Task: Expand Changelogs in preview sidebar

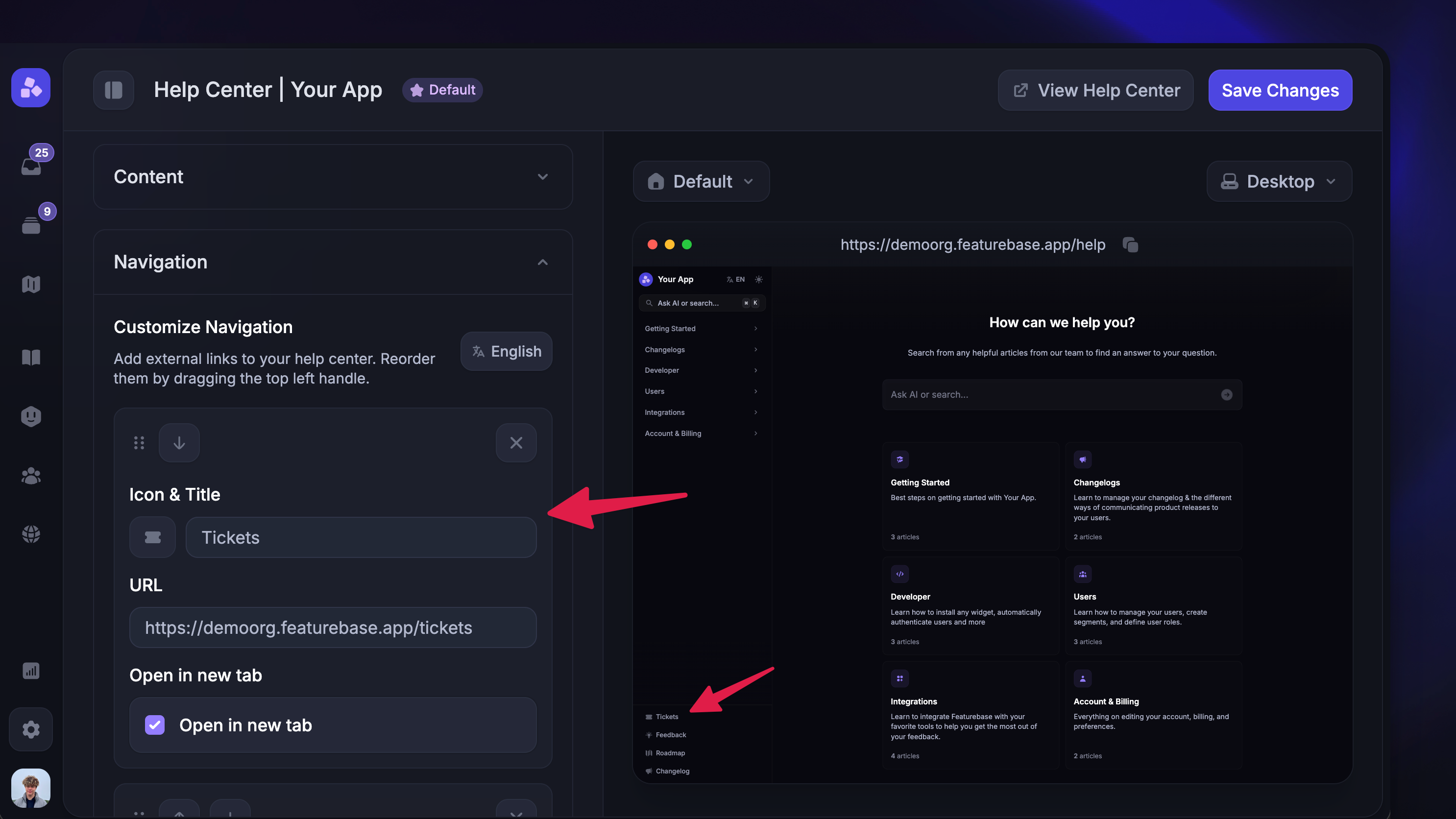Action: [x=702, y=349]
